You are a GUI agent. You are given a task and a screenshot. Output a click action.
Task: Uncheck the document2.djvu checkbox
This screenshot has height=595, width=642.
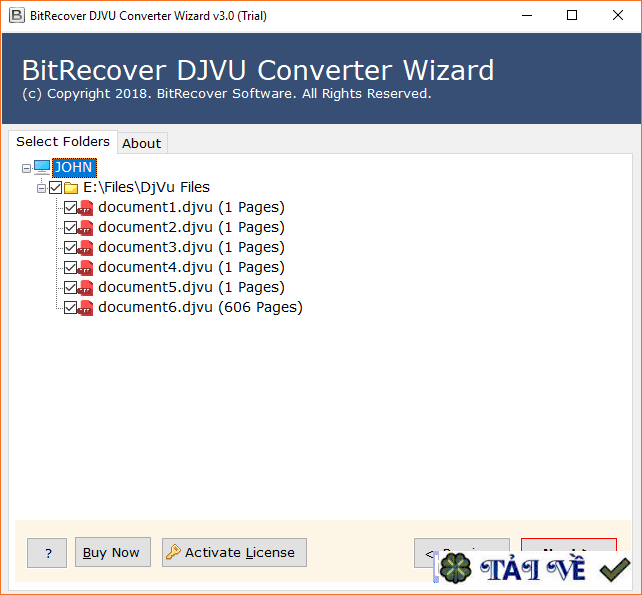click(70, 228)
